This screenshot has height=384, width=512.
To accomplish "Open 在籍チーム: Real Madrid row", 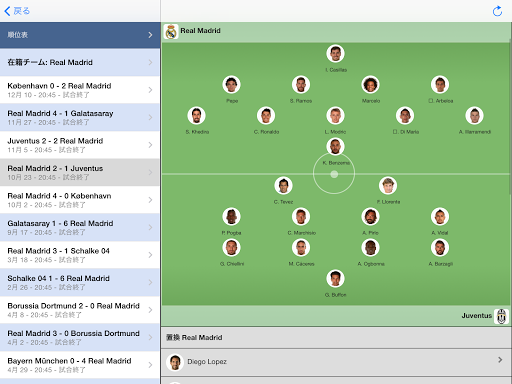I will pyautogui.click(x=80, y=62).
